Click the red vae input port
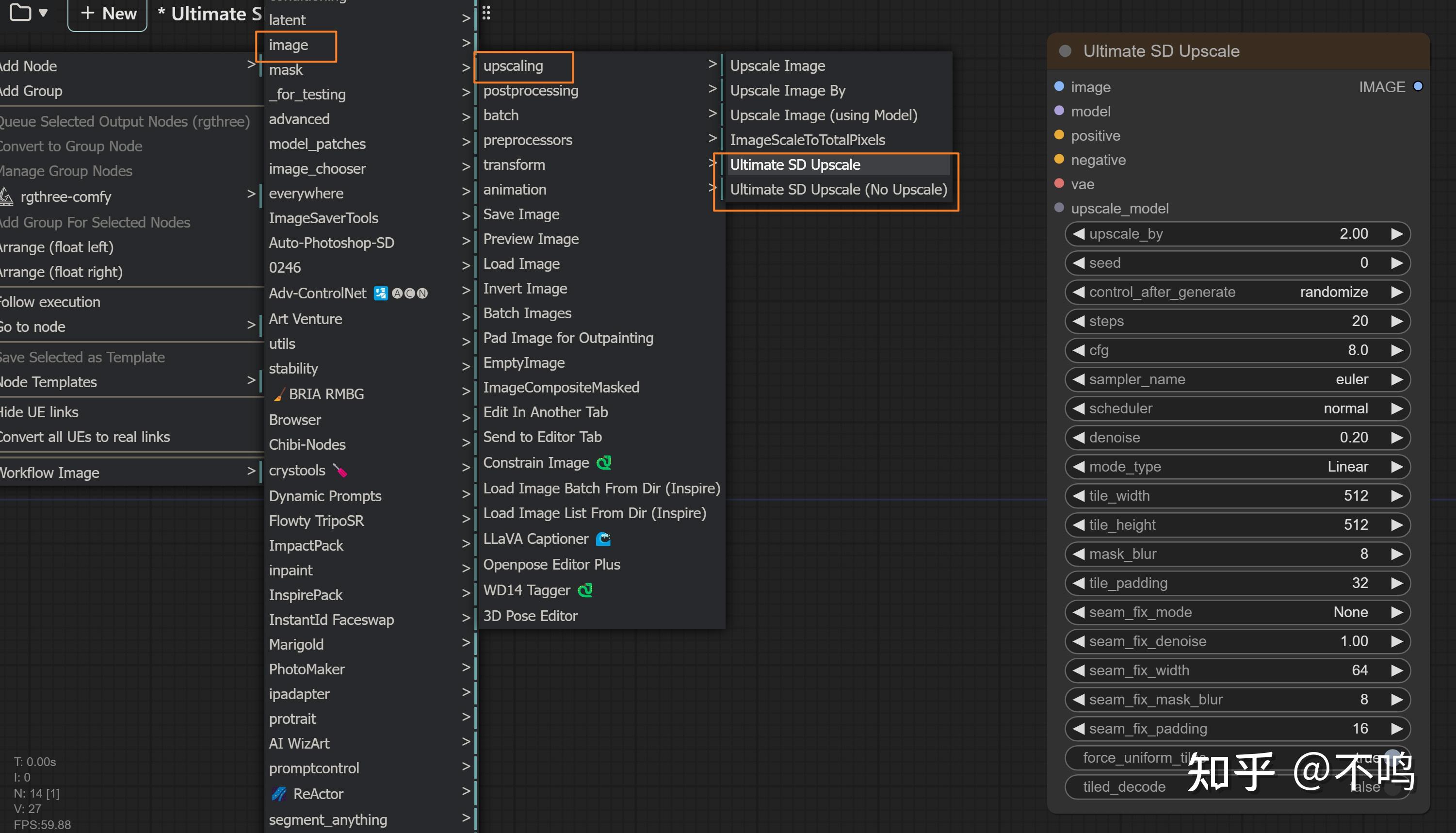The width and height of the screenshot is (1456, 833). tap(1059, 184)
